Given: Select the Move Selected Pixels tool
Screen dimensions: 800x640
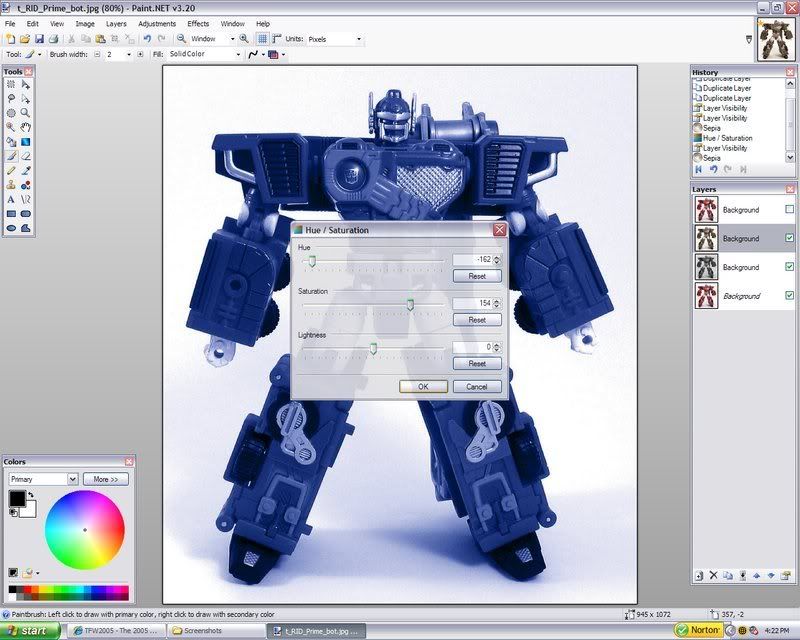Looking at the screenshot, I should 26,85.
